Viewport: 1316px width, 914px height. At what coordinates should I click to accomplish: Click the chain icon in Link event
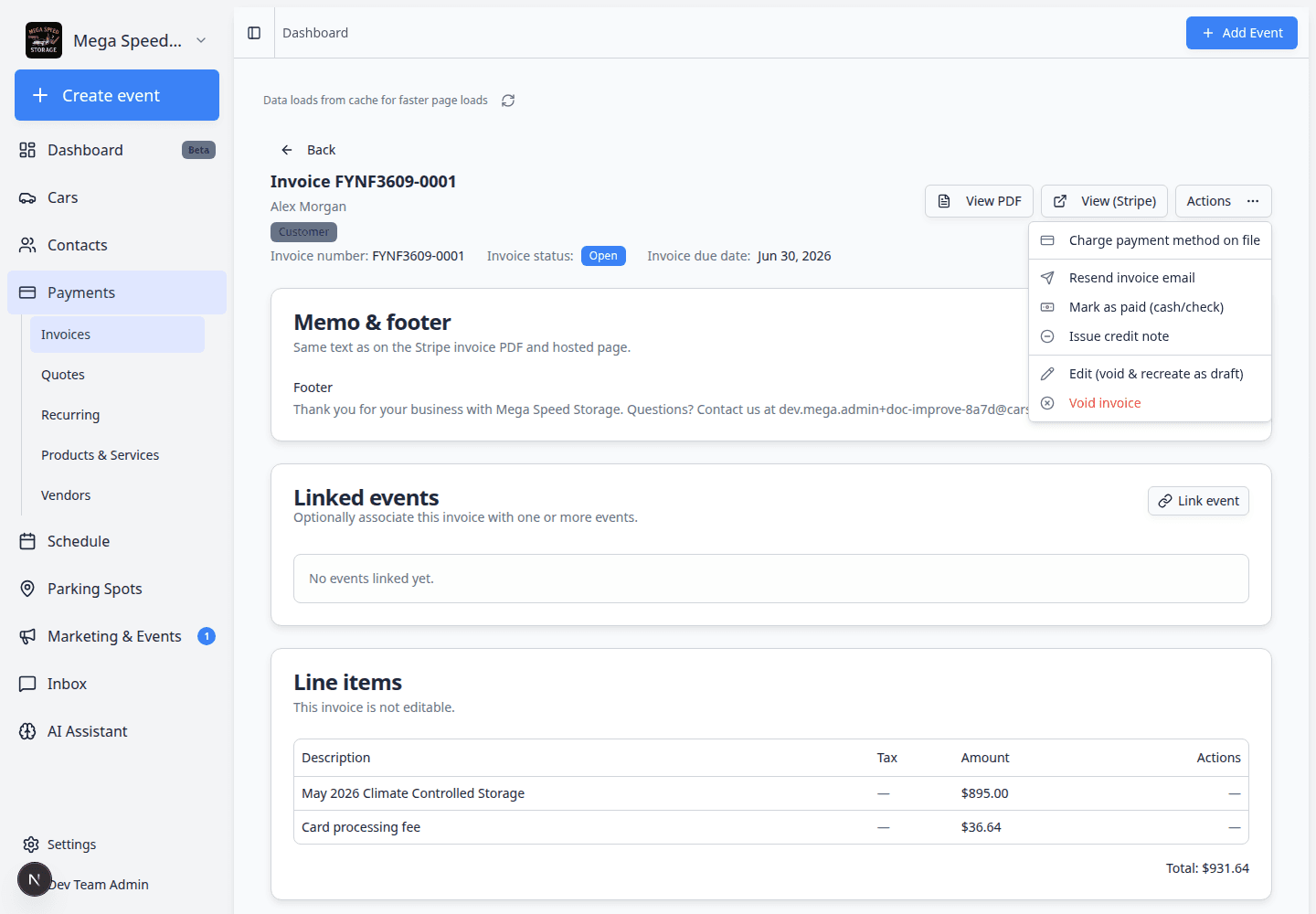pyautogui.click(x=1165, y=501)
